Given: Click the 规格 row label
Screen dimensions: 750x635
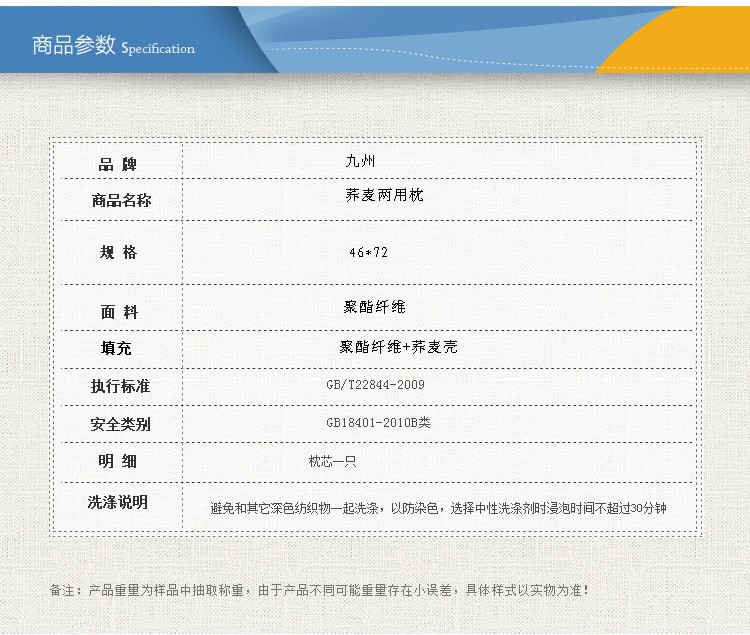Looking at the screenshot, I should [x=118, y=252].
